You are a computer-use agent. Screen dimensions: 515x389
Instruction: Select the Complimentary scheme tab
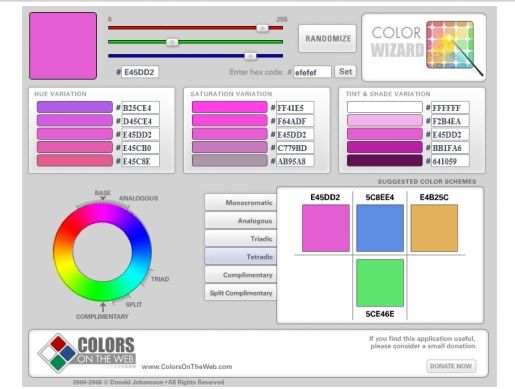coord(241,275)
